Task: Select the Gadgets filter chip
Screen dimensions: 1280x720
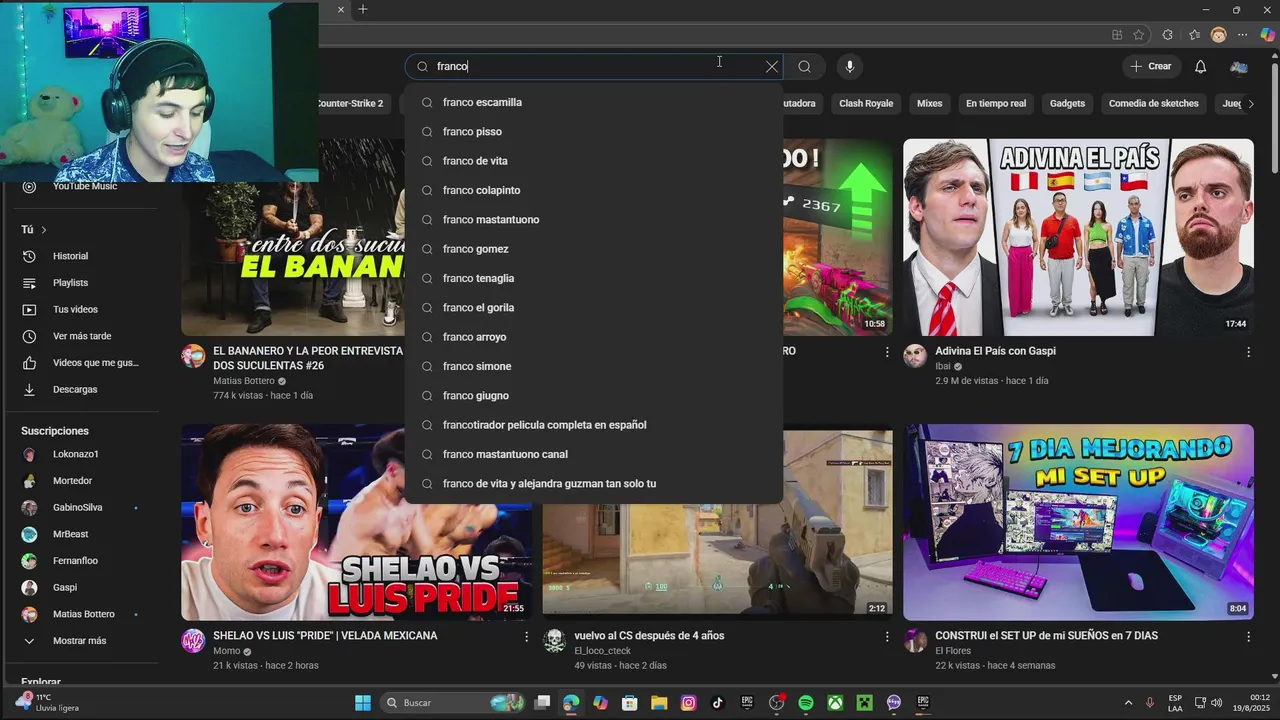Action: [1067, 103]
